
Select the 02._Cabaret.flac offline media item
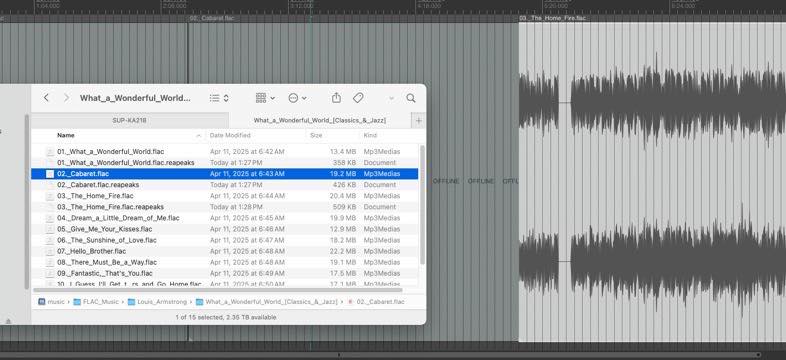pyautogui.click(x=353, y=182)
